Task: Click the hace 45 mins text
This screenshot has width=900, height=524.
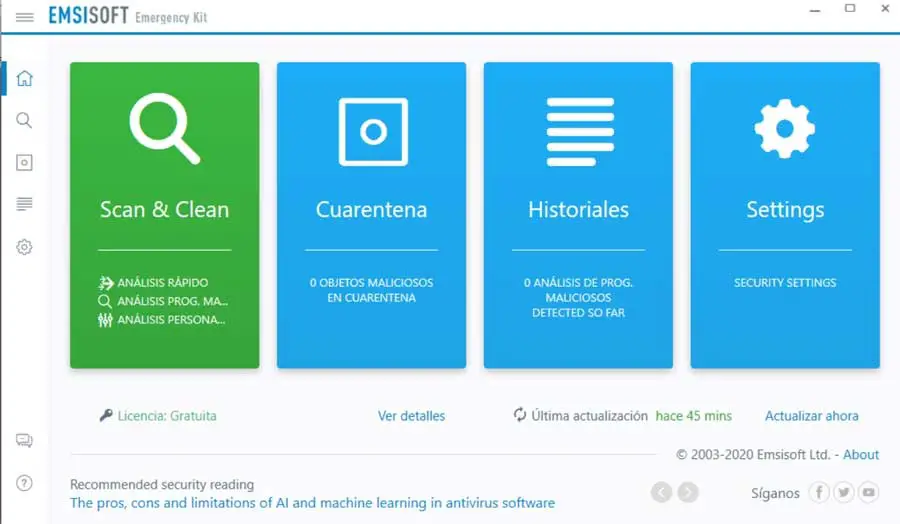Action: (694, 416)
